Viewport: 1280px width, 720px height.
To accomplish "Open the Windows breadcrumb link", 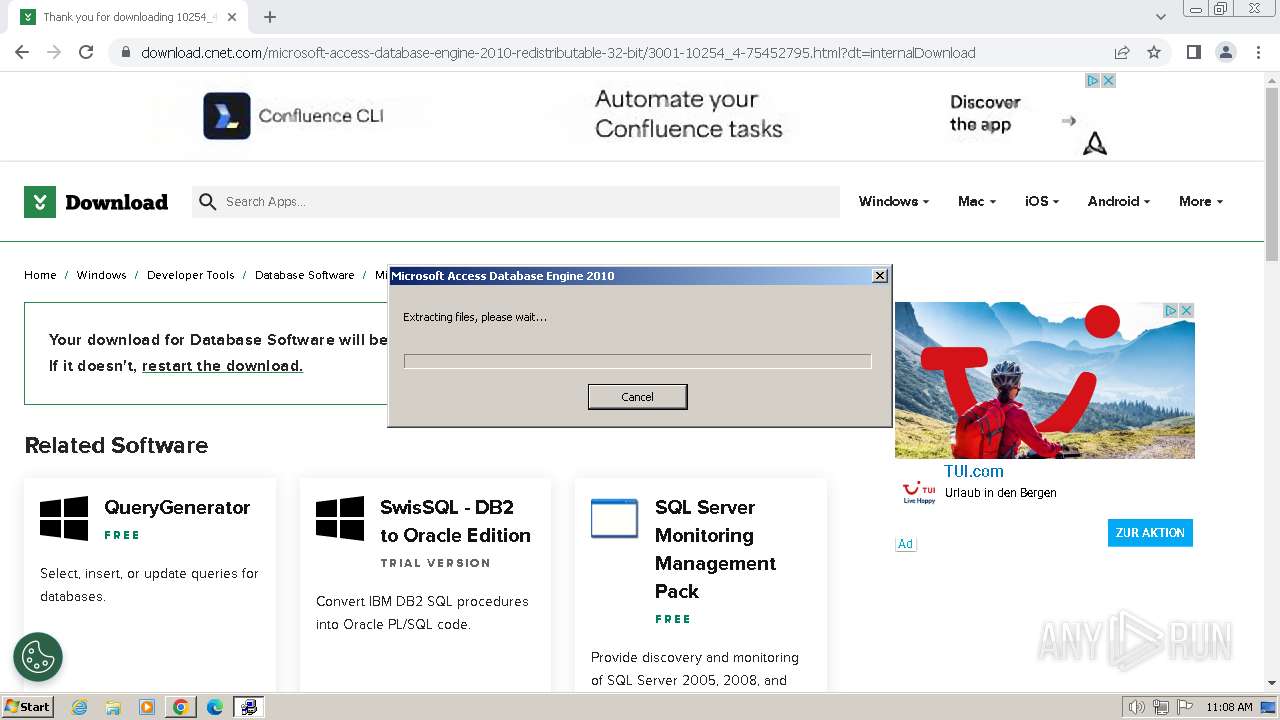I will [x=101, y=275].
